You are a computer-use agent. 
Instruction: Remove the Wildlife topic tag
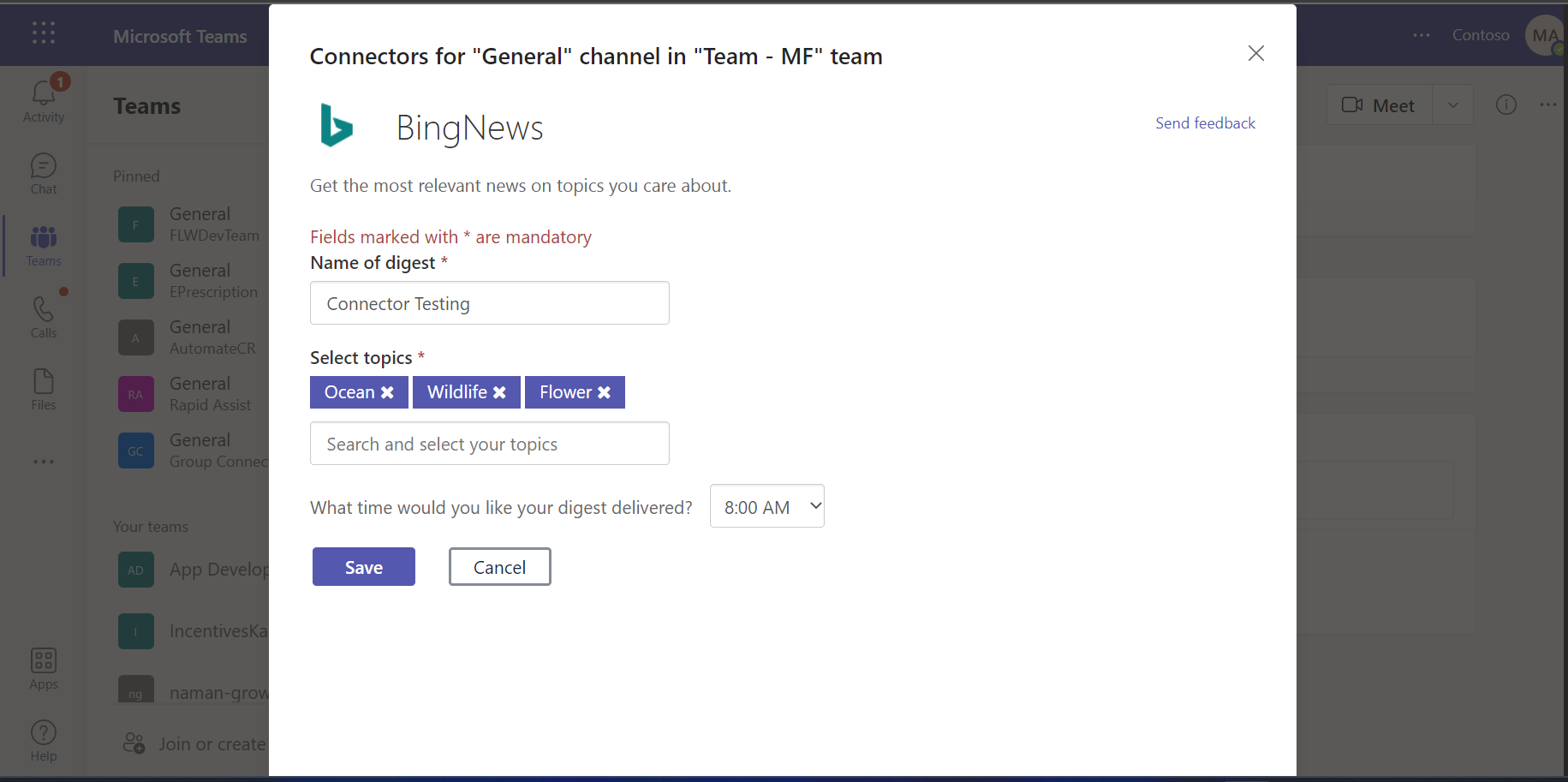pos(499,392)
